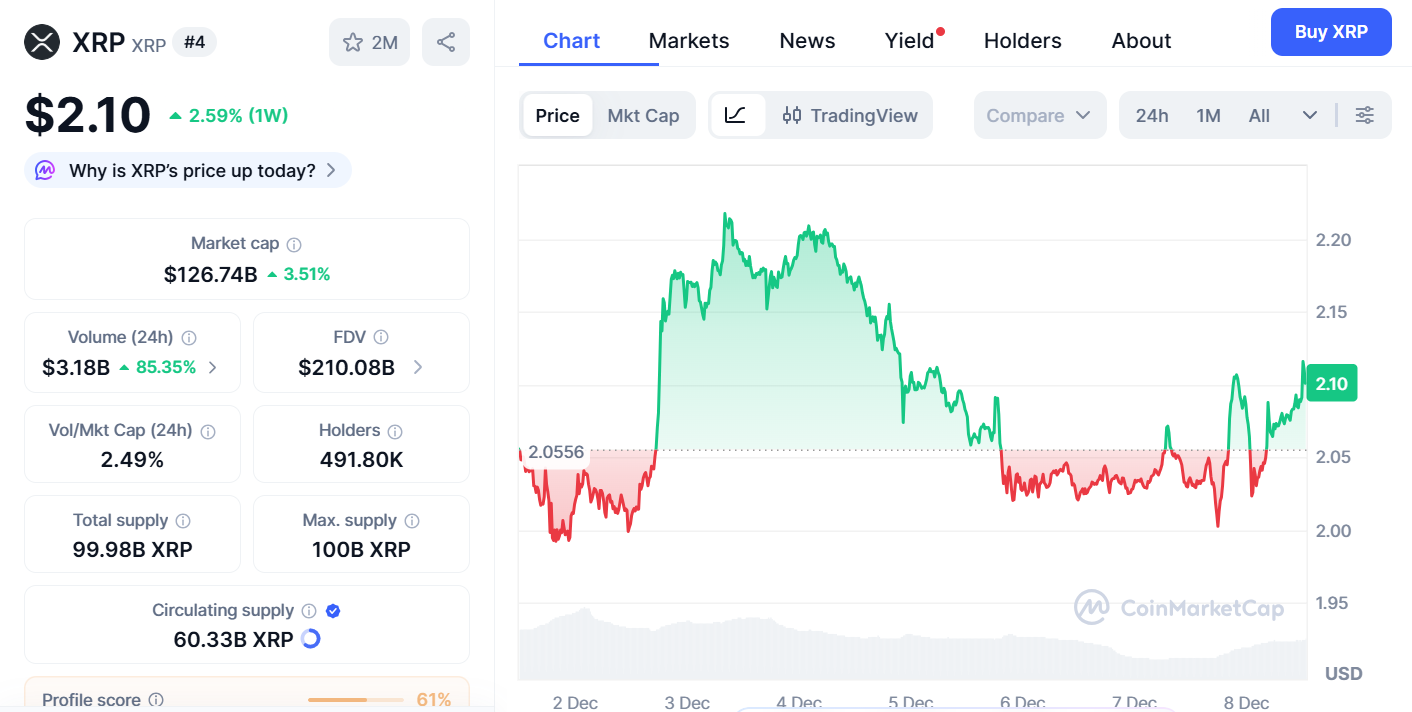Click the Holders info icon
Screen dimensions: 1412x712
[395, 431]
